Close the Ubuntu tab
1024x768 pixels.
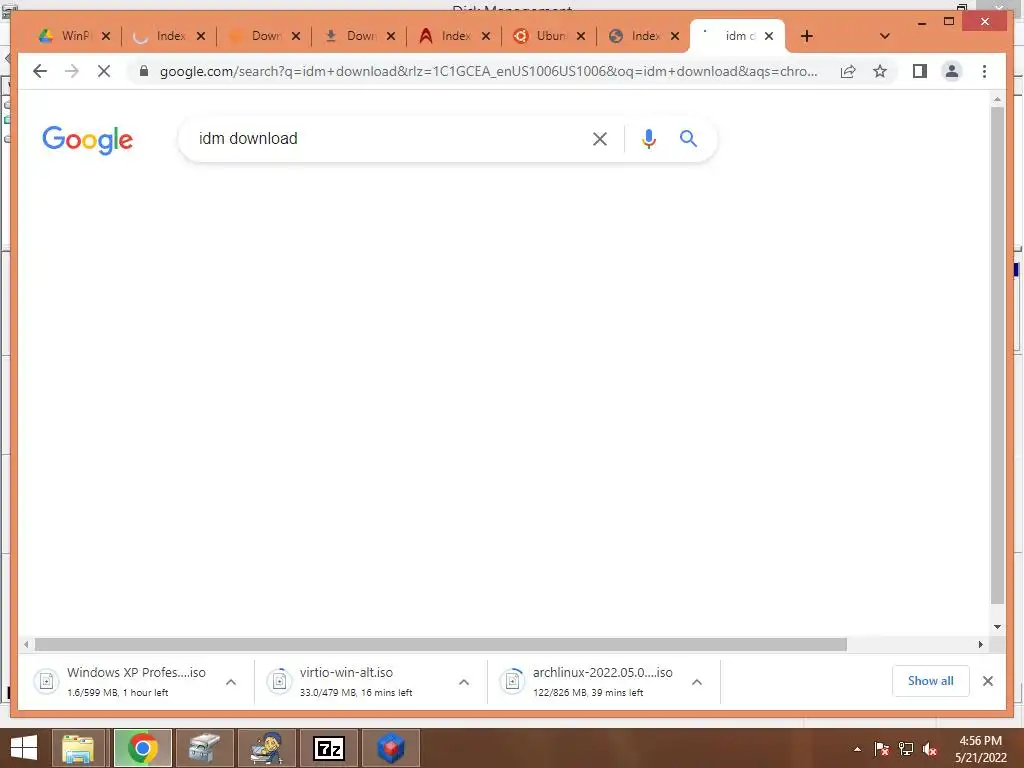pyautogui.click(x=581, y=36)
